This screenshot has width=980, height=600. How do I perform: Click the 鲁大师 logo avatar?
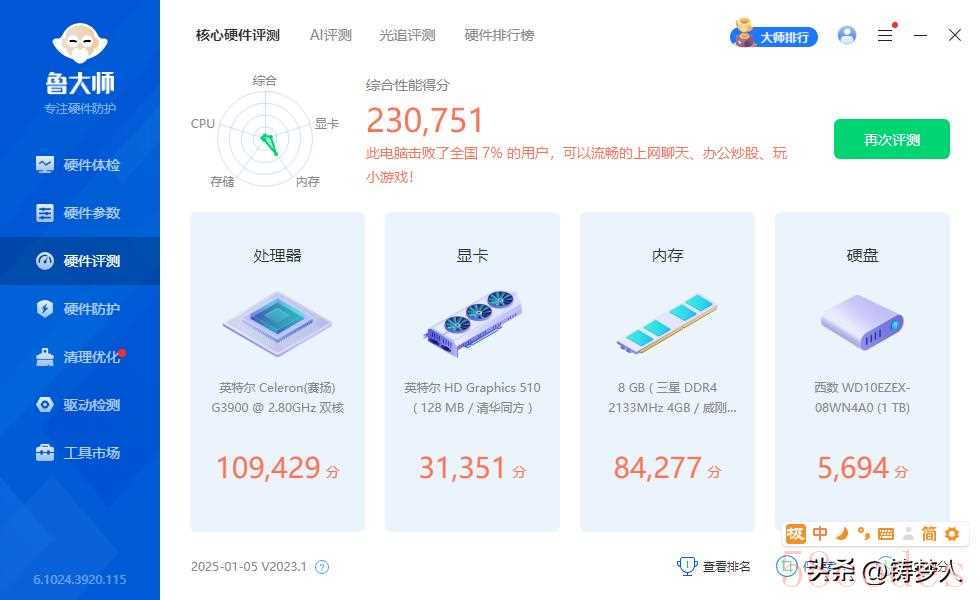tap(80, 43)
